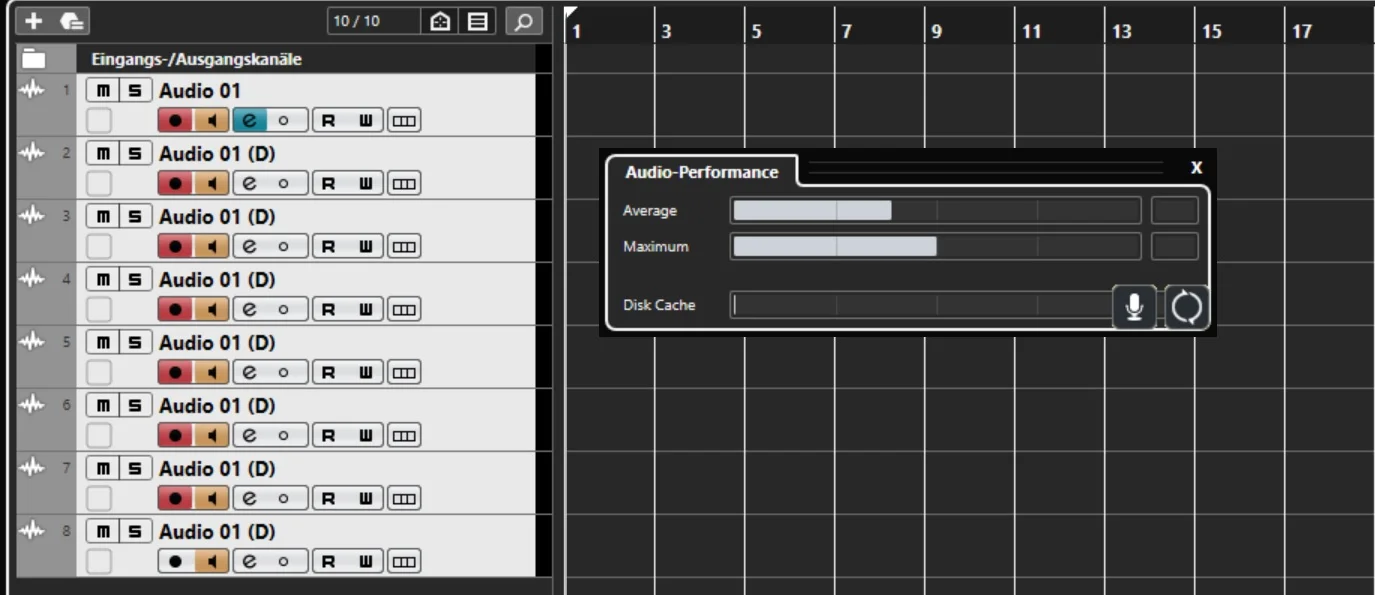Click the 10 / 10 track count field
1375x595 pixels.
point(373,20)
